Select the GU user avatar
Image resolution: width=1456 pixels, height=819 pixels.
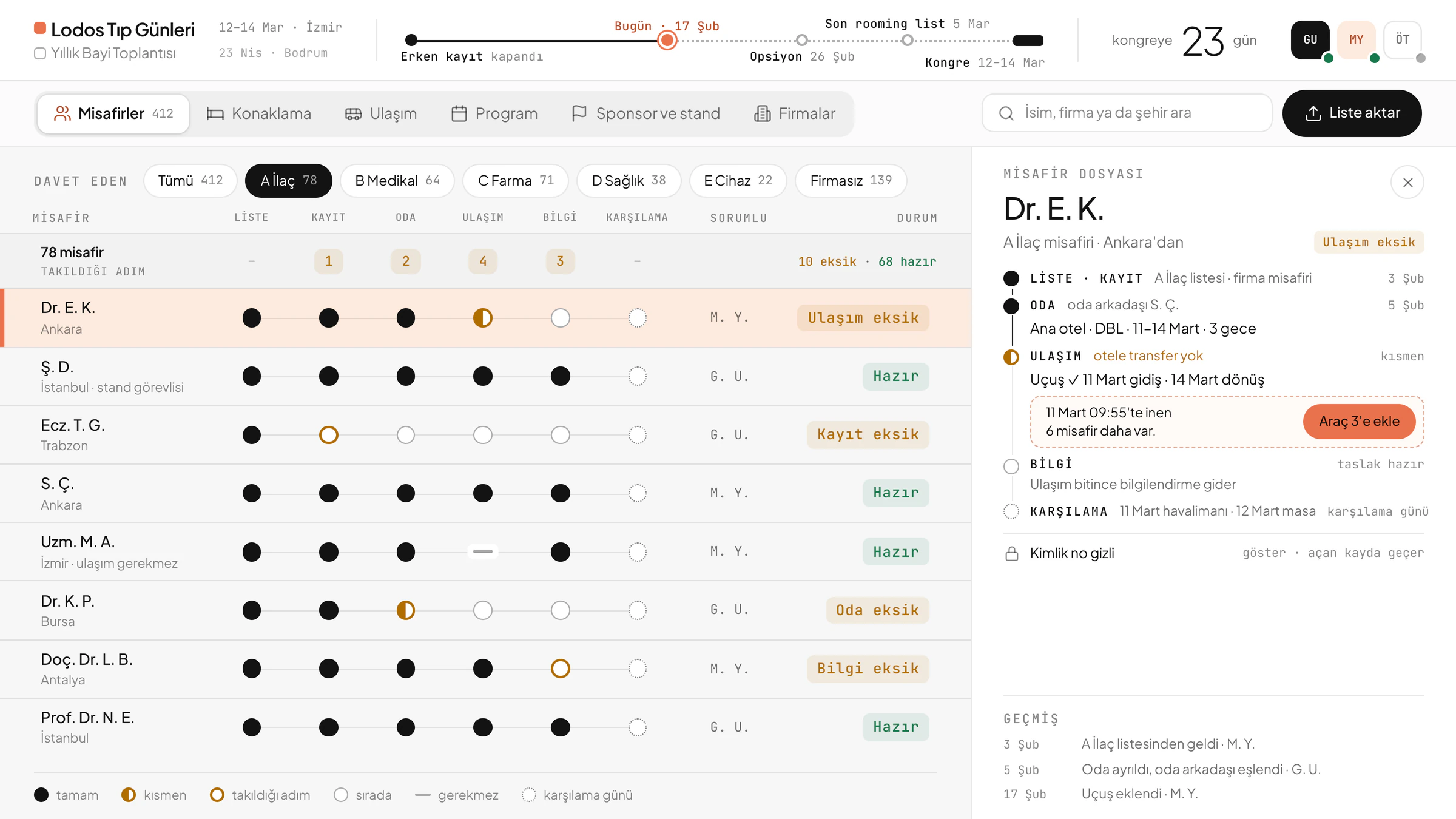[x=1310, y=39]
